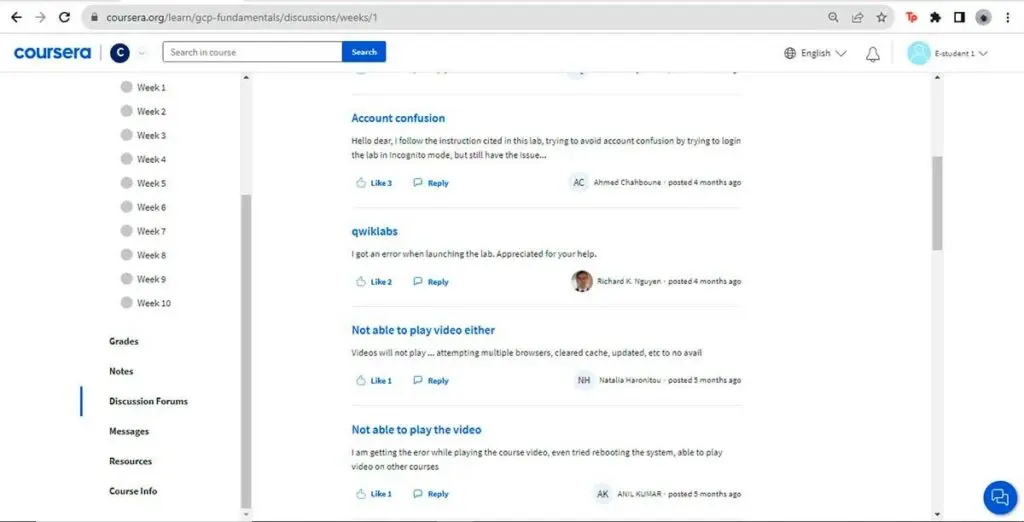Screen dimensions: 1024x522
Task: Open Discussion Forums in the sidebar
Action: pos(148,401)
